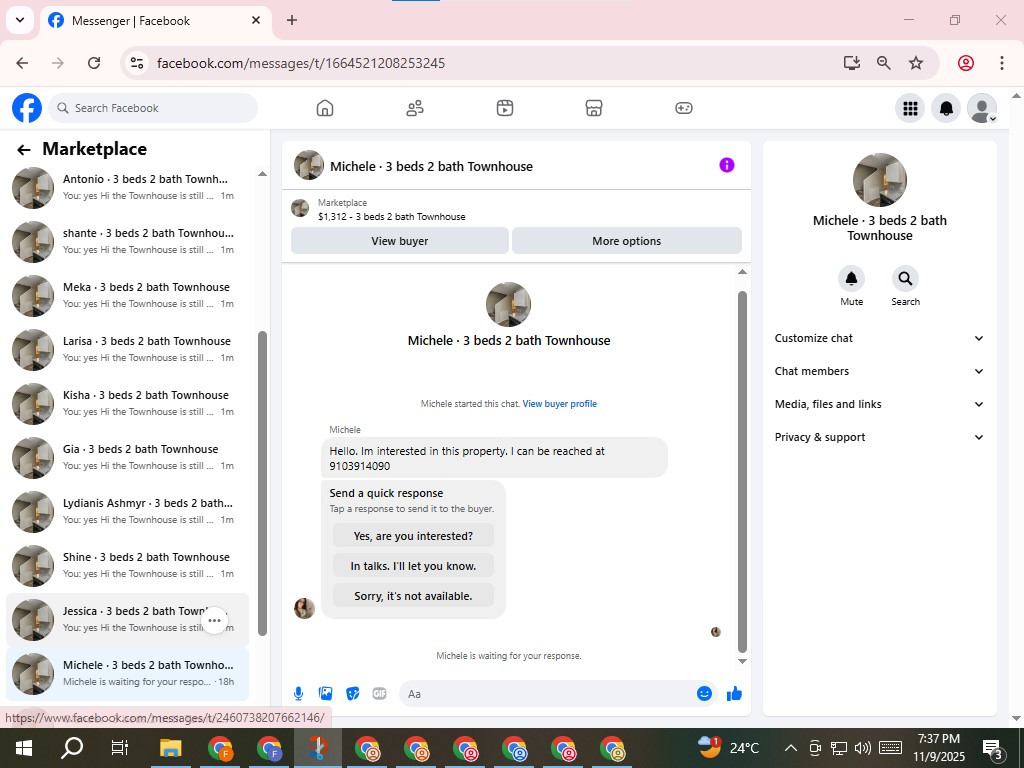Choose a sticker from sticker icon

[x=353, y=694]
